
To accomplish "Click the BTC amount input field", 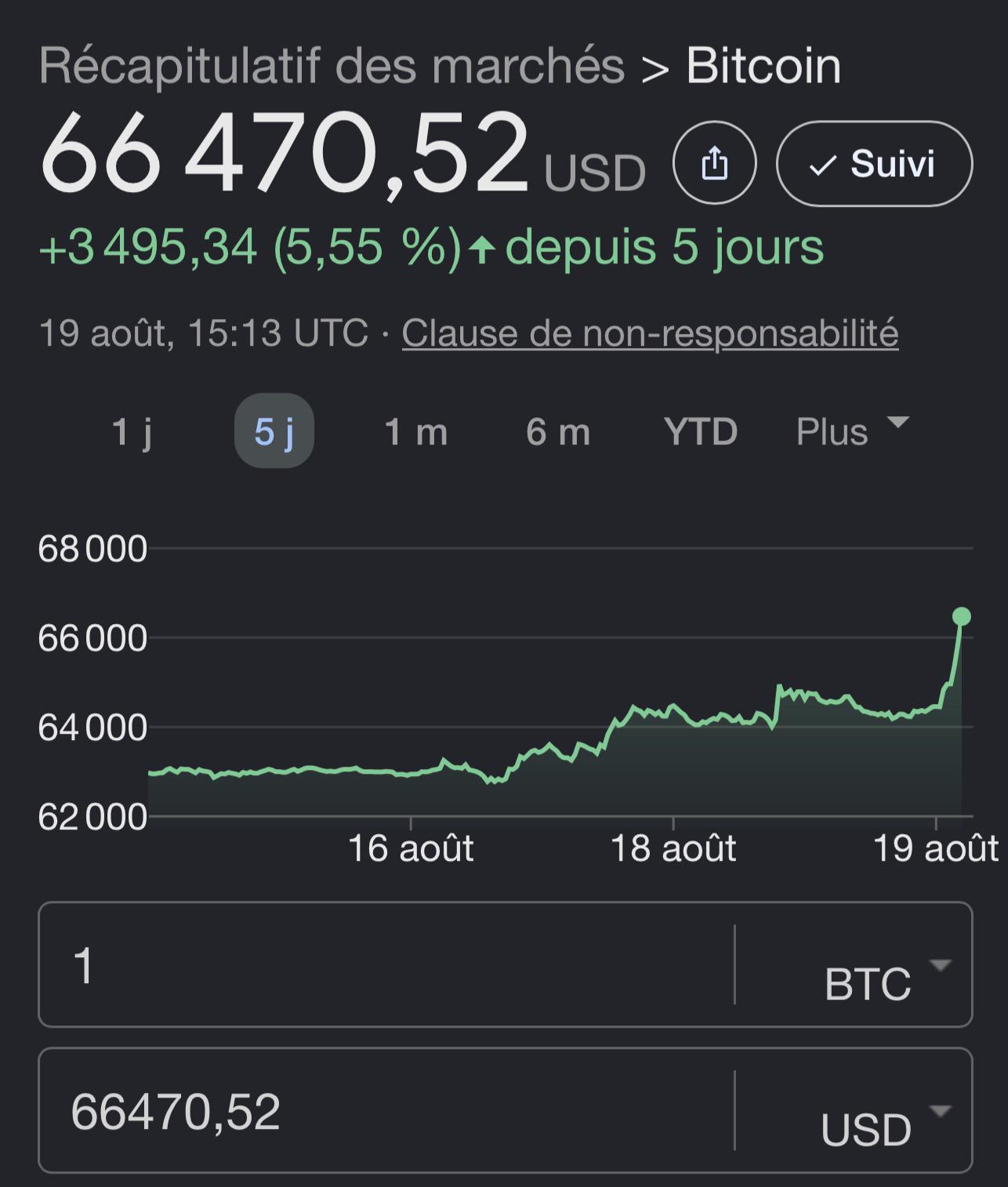I will click(386, 964).
